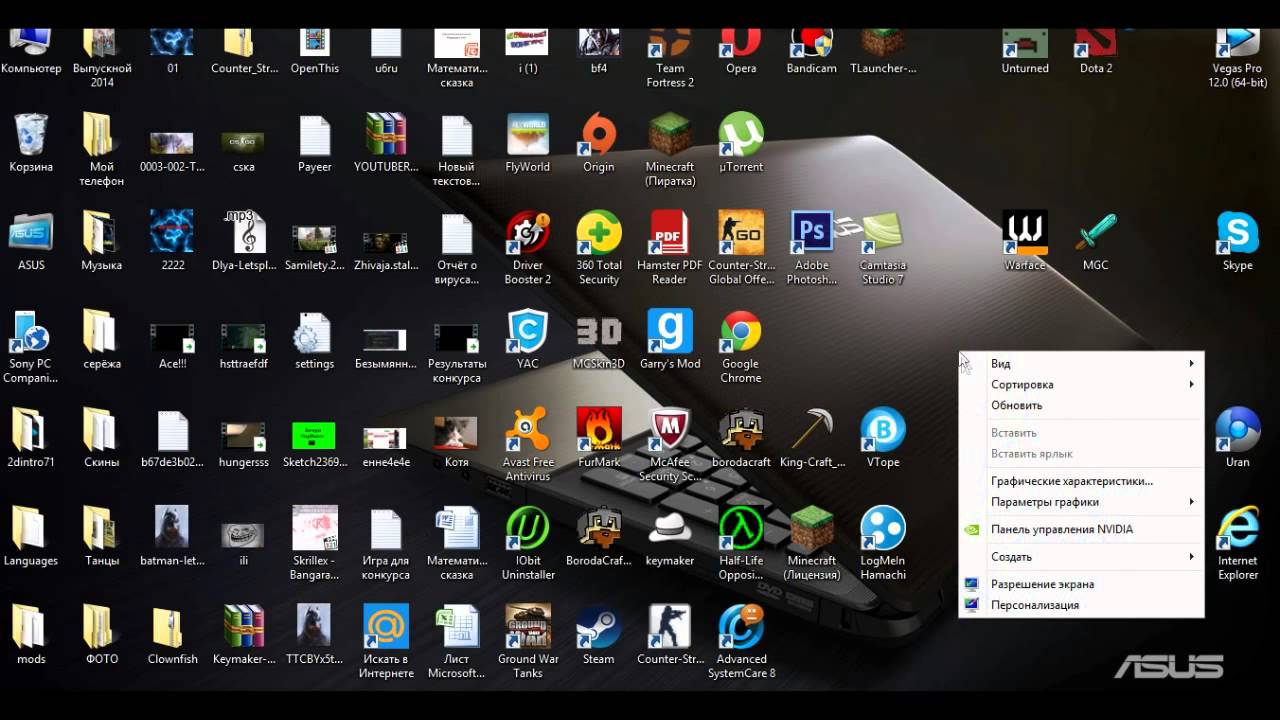This screenshot has height=720, width=1280.
Task: Select the TLauncher shortcut
Action: (883, 50)
